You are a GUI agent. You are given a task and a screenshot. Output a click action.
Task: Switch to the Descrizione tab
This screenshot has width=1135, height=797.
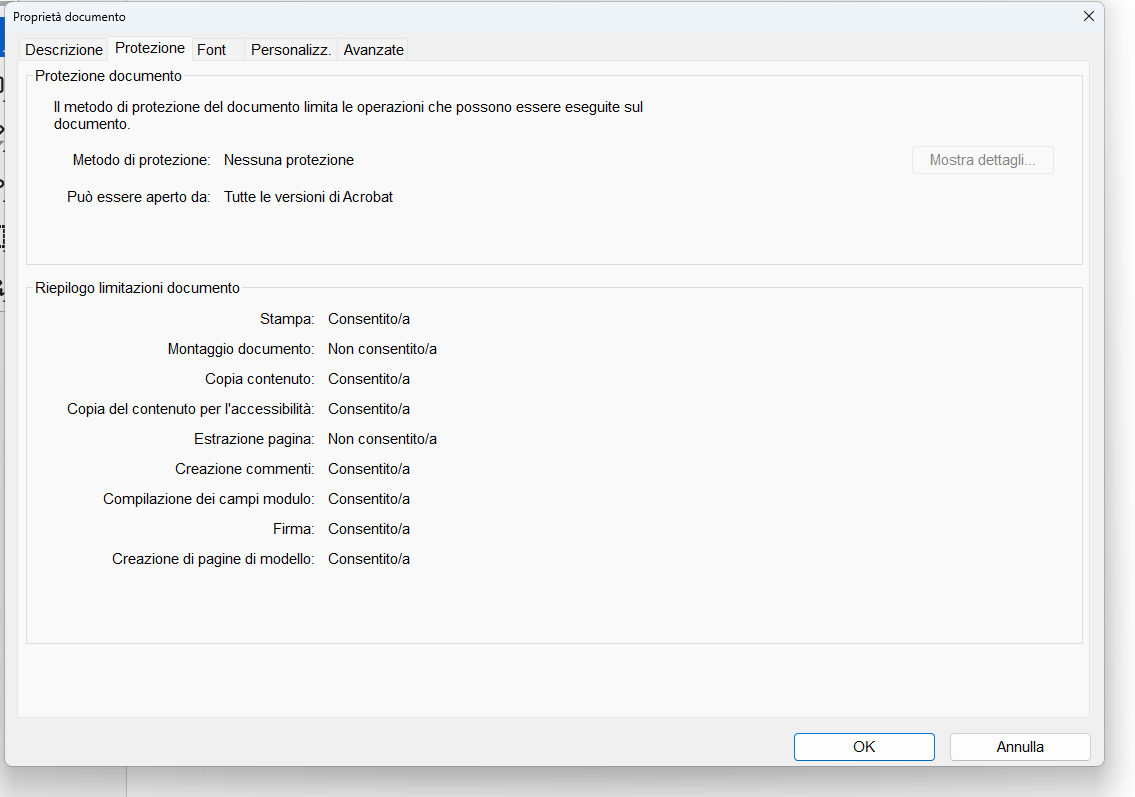tap(64, 50)
